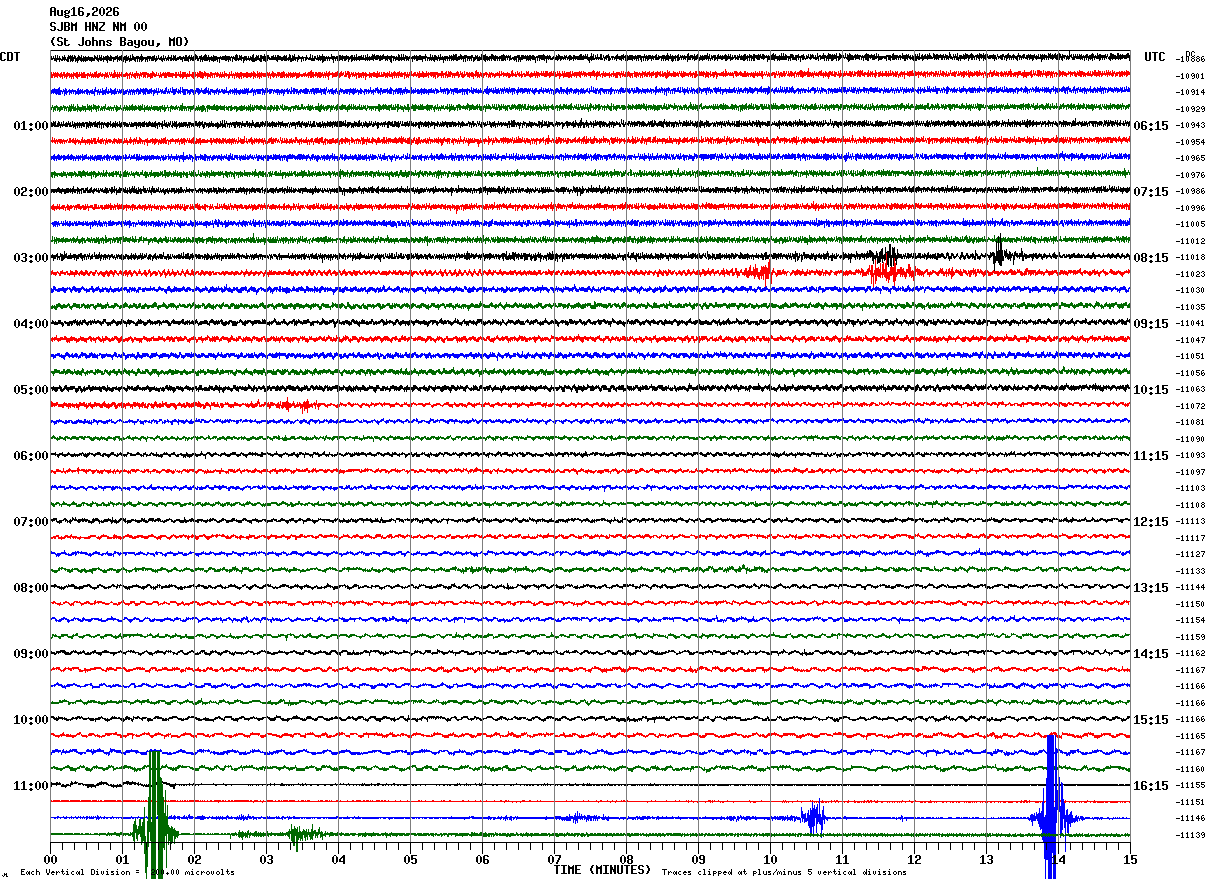Viewport: 1210px width, 886px height.
Task: Select the small blue burst near minute 10.5
Action: point(813,818)
